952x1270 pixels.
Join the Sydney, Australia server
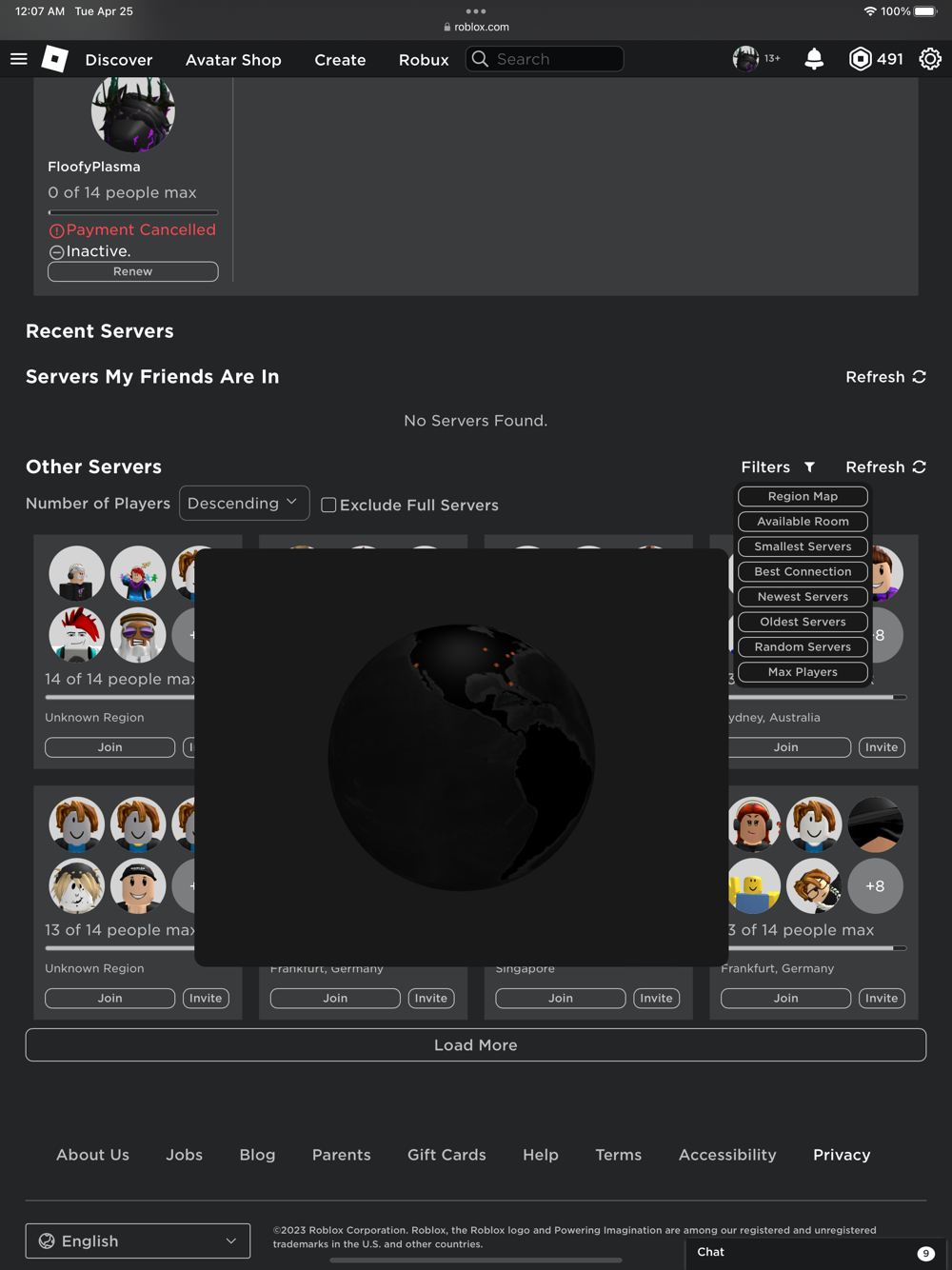[x=789, y=747]
